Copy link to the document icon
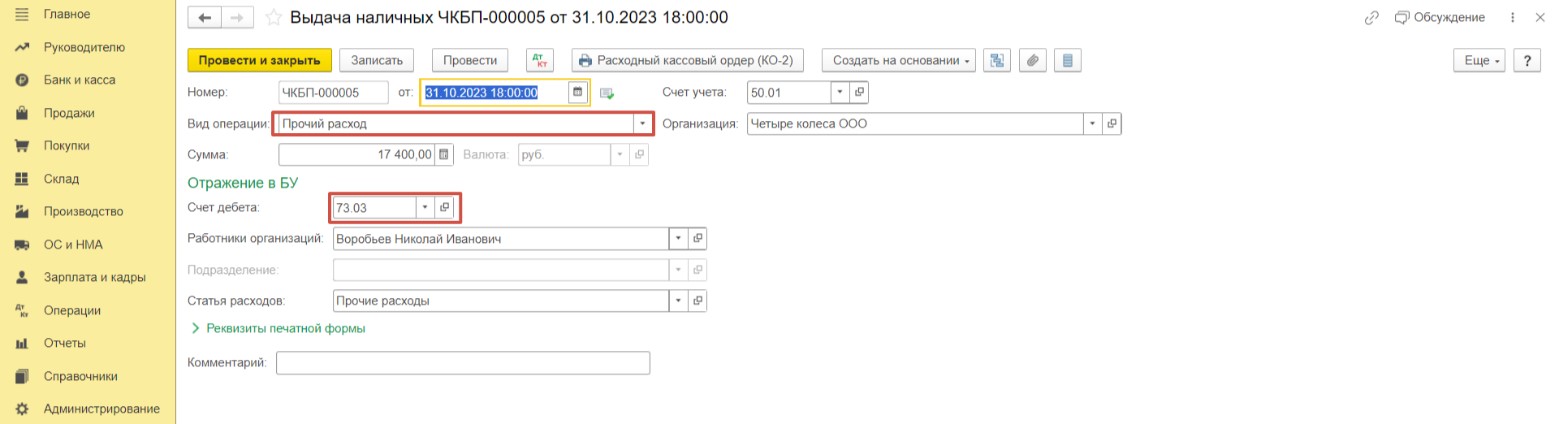The width and height of the screenshot is (1559, 424). coord(1371,18)
